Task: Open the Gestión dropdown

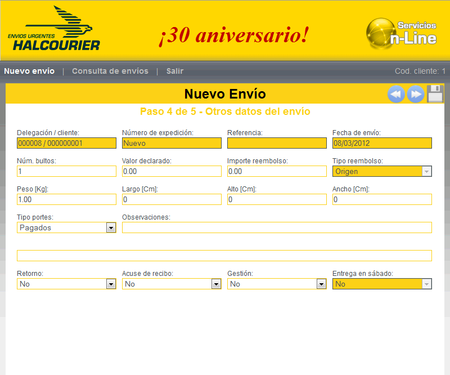Action: [277, 284]
